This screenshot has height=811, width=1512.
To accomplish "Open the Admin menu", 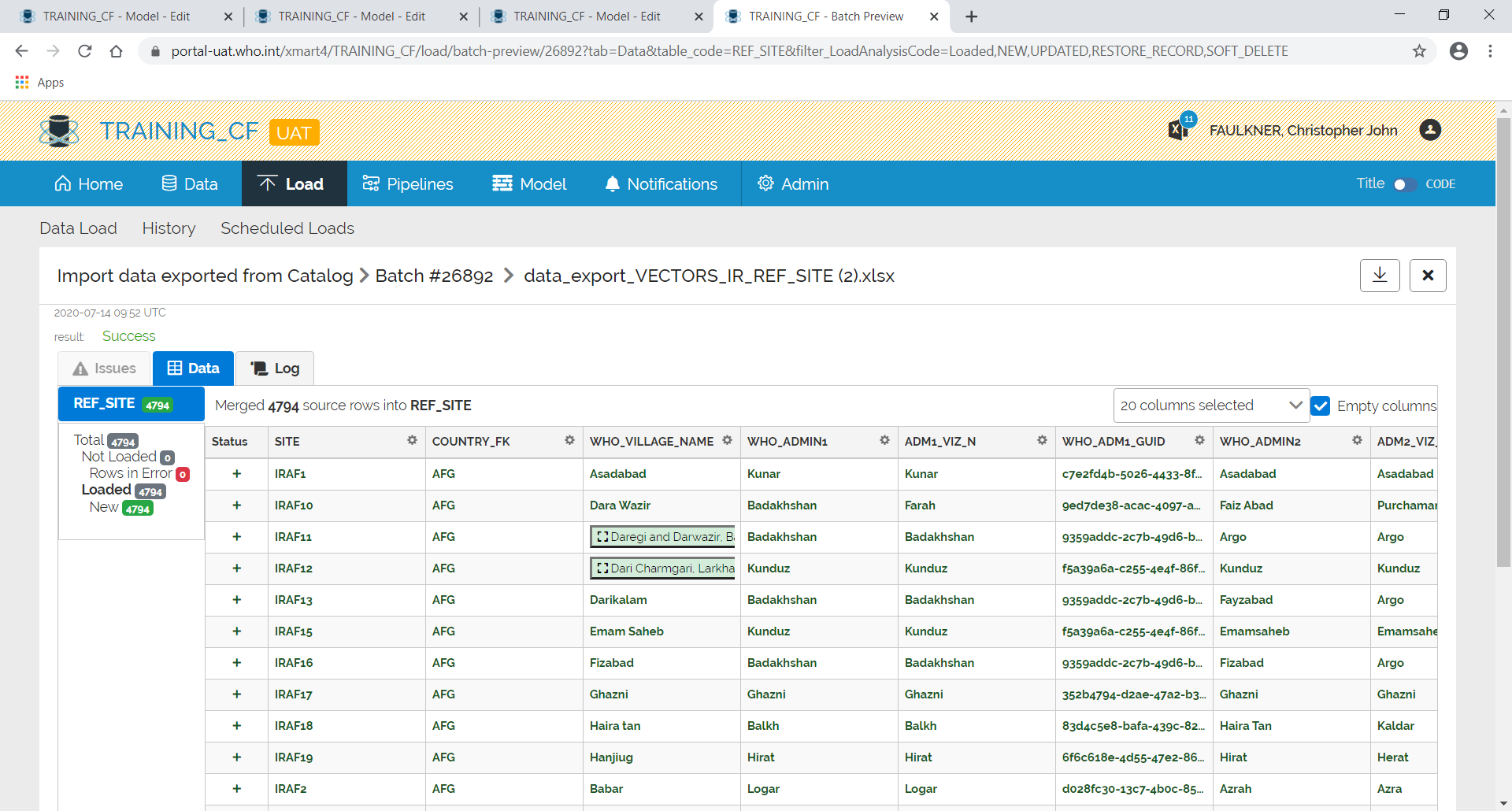I will click(x=792, y=184).
